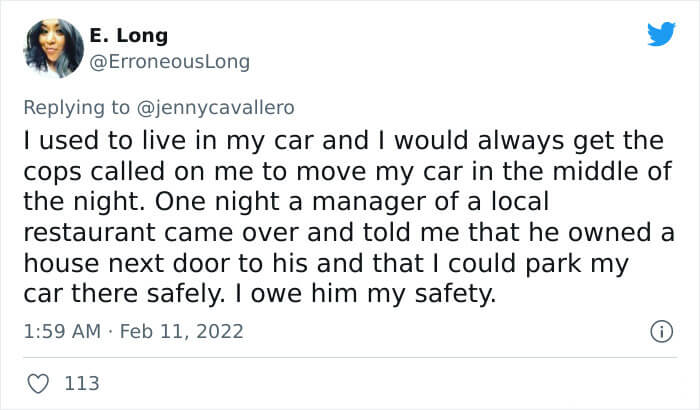
Task: Click the word "restaurant" in the tweet
Action: point(89,233)
